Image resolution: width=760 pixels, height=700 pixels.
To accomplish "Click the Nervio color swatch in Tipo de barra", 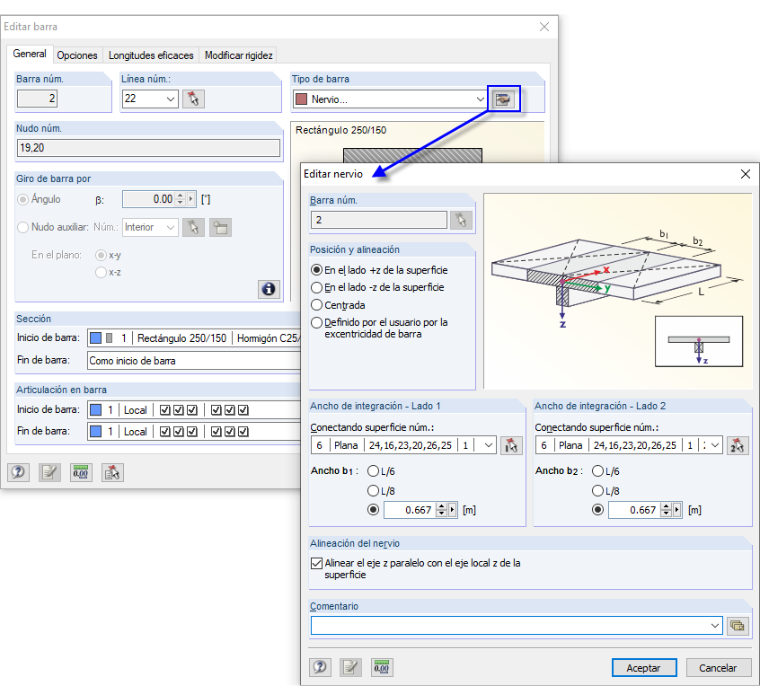I will click(x=301, y=99).
